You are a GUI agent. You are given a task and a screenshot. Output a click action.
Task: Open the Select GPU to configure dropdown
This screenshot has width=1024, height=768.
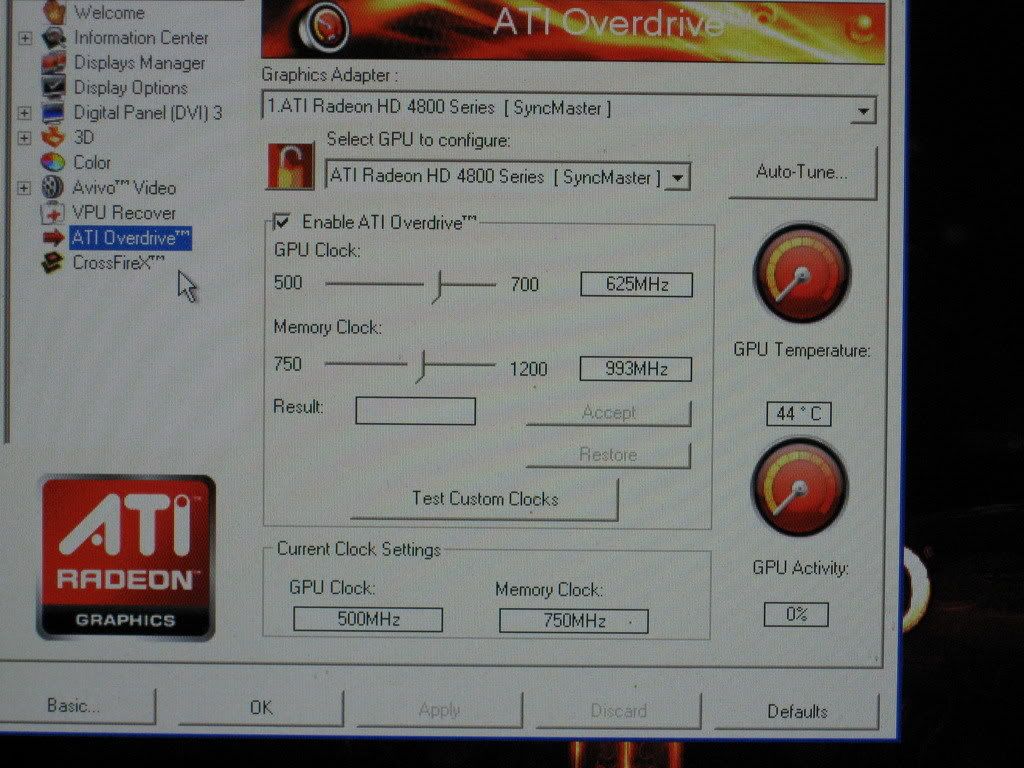click(x=679, y=177)
